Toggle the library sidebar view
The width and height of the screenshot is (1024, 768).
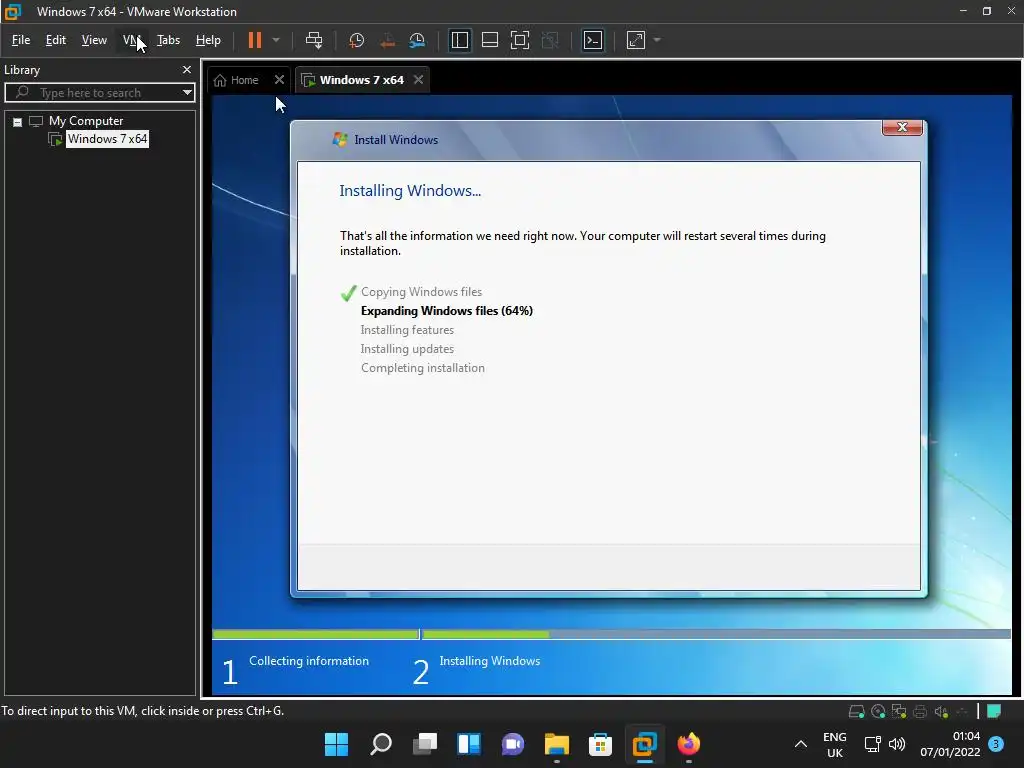pos(460,40)
